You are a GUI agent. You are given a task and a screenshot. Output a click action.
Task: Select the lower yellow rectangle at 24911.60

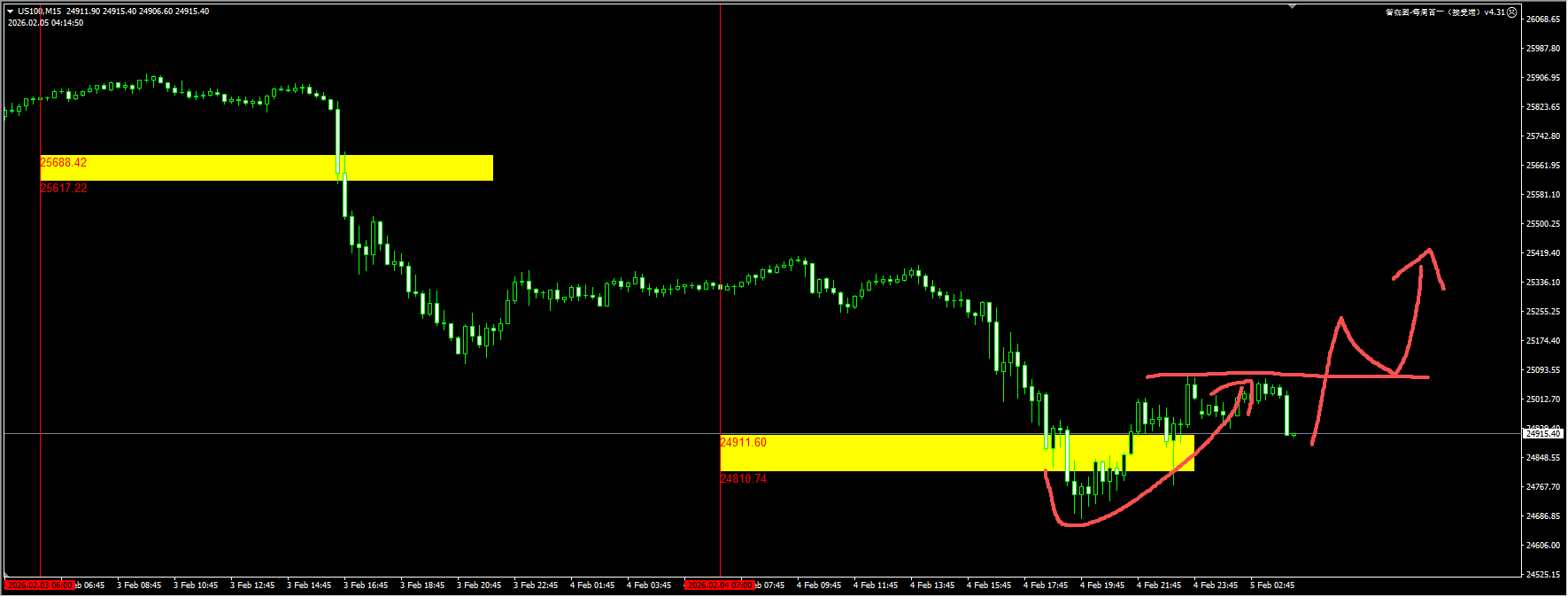[885, 453]
